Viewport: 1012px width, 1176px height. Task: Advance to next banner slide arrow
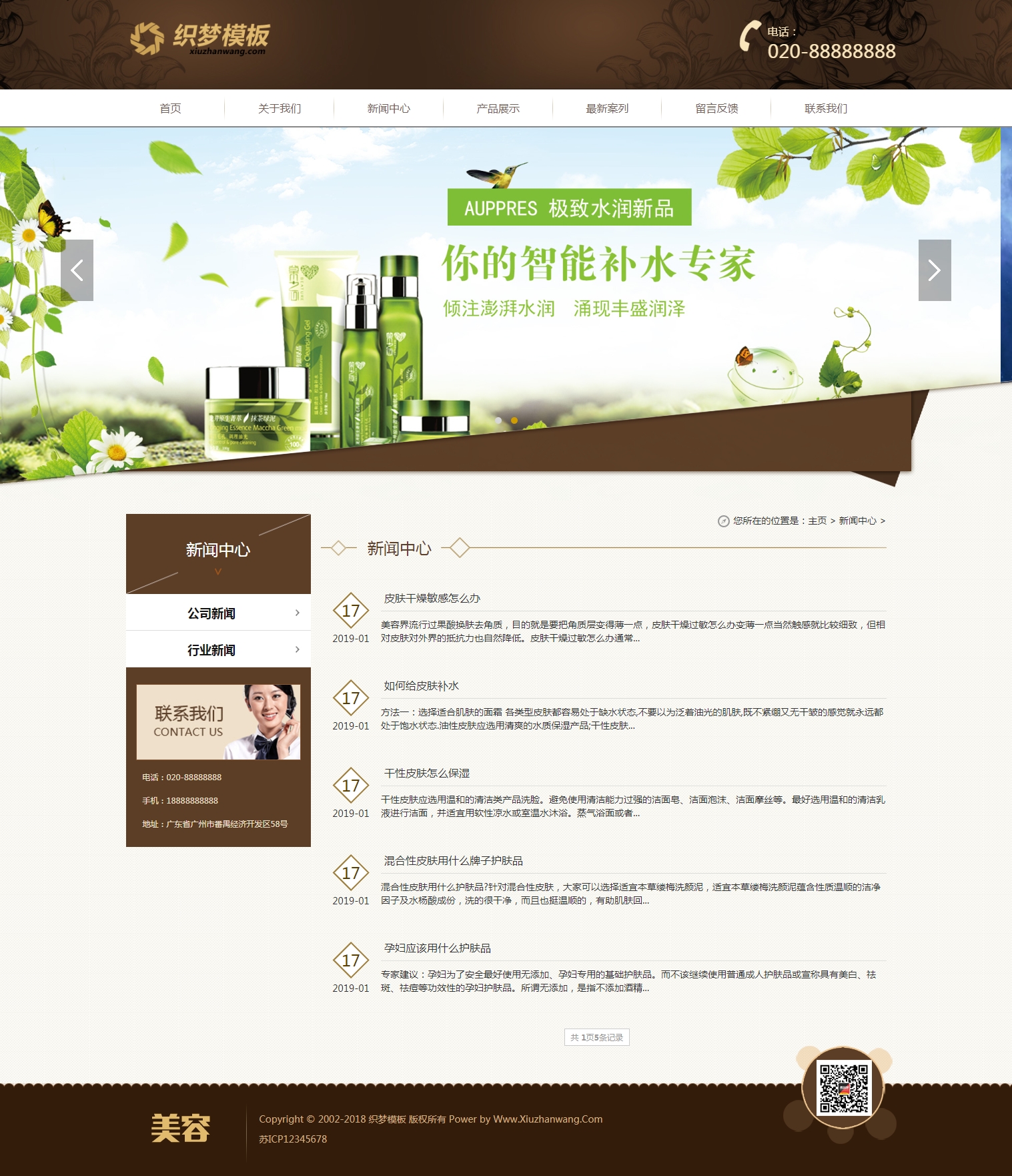934,270
